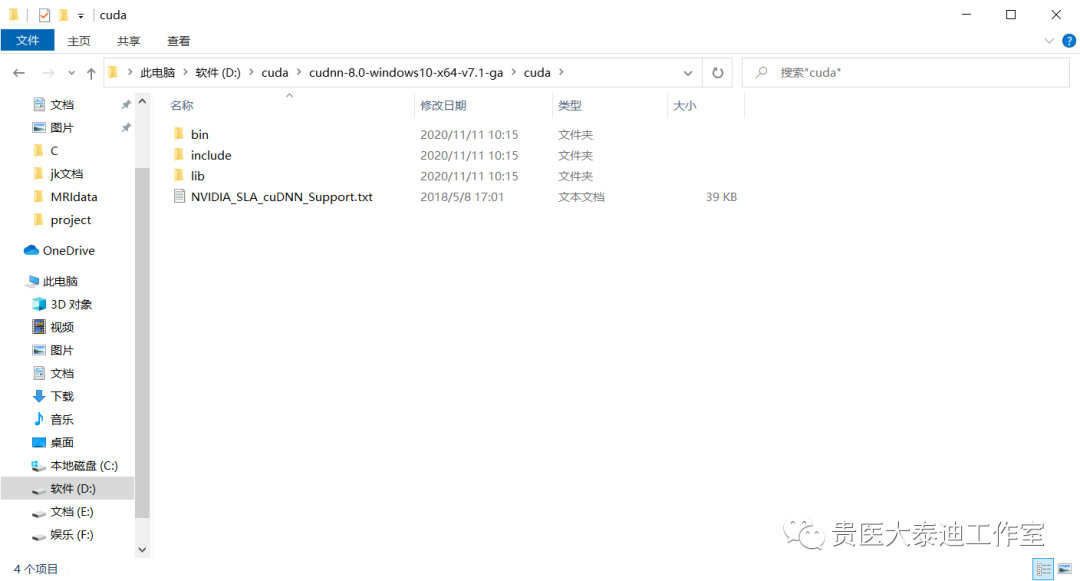
Task: Switch to details view layout icon
Action: (x=1043, y=569)
